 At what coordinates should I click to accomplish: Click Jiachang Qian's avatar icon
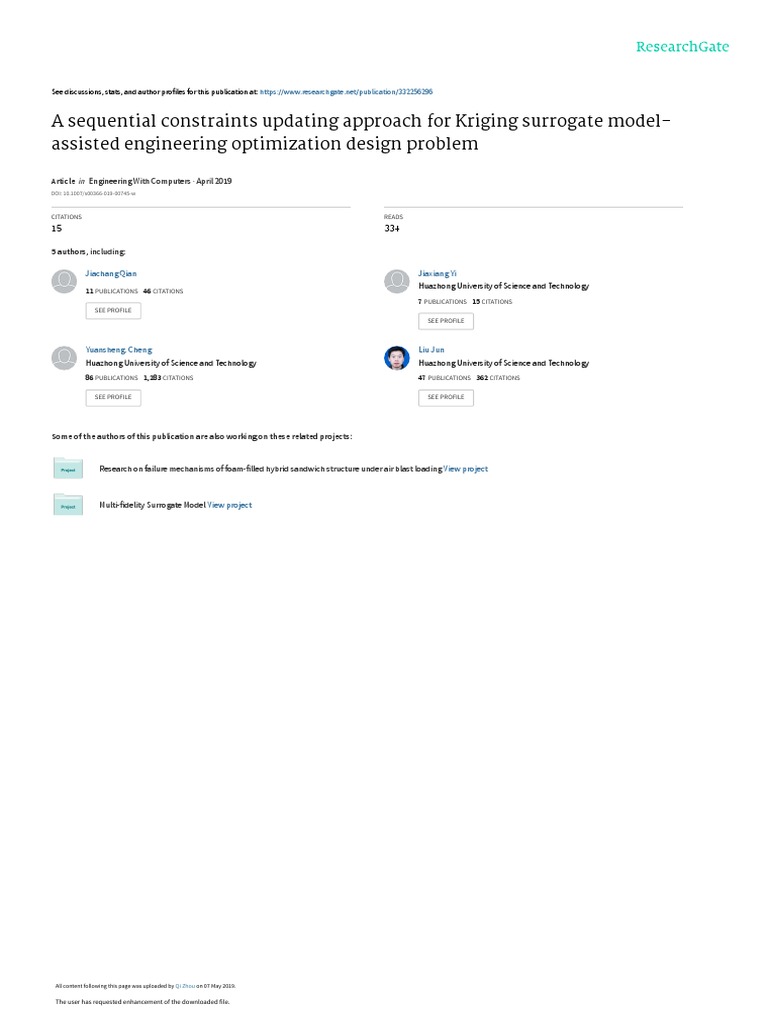tap(63, 281)
